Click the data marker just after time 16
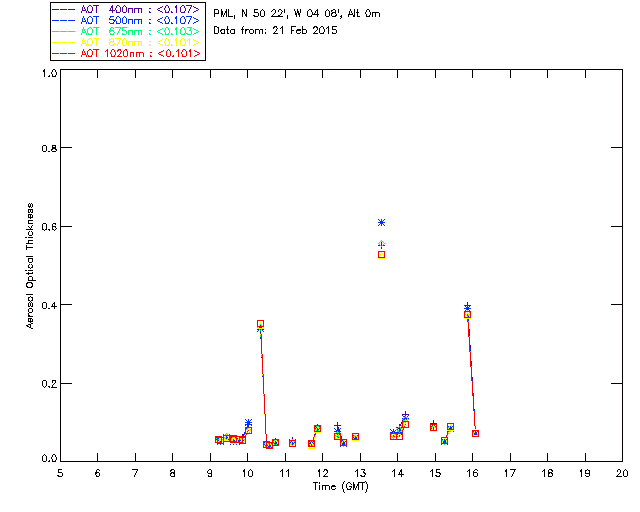This screenshot has width=640, height=512. point(476,434)
